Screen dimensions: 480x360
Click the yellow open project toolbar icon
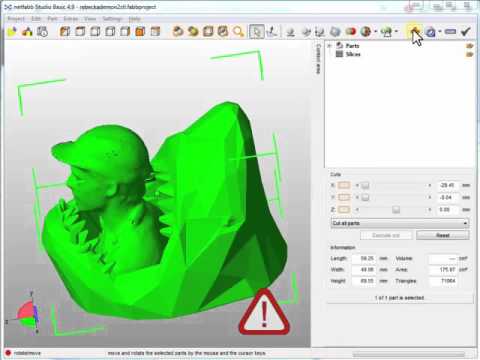tap(12, 32)
